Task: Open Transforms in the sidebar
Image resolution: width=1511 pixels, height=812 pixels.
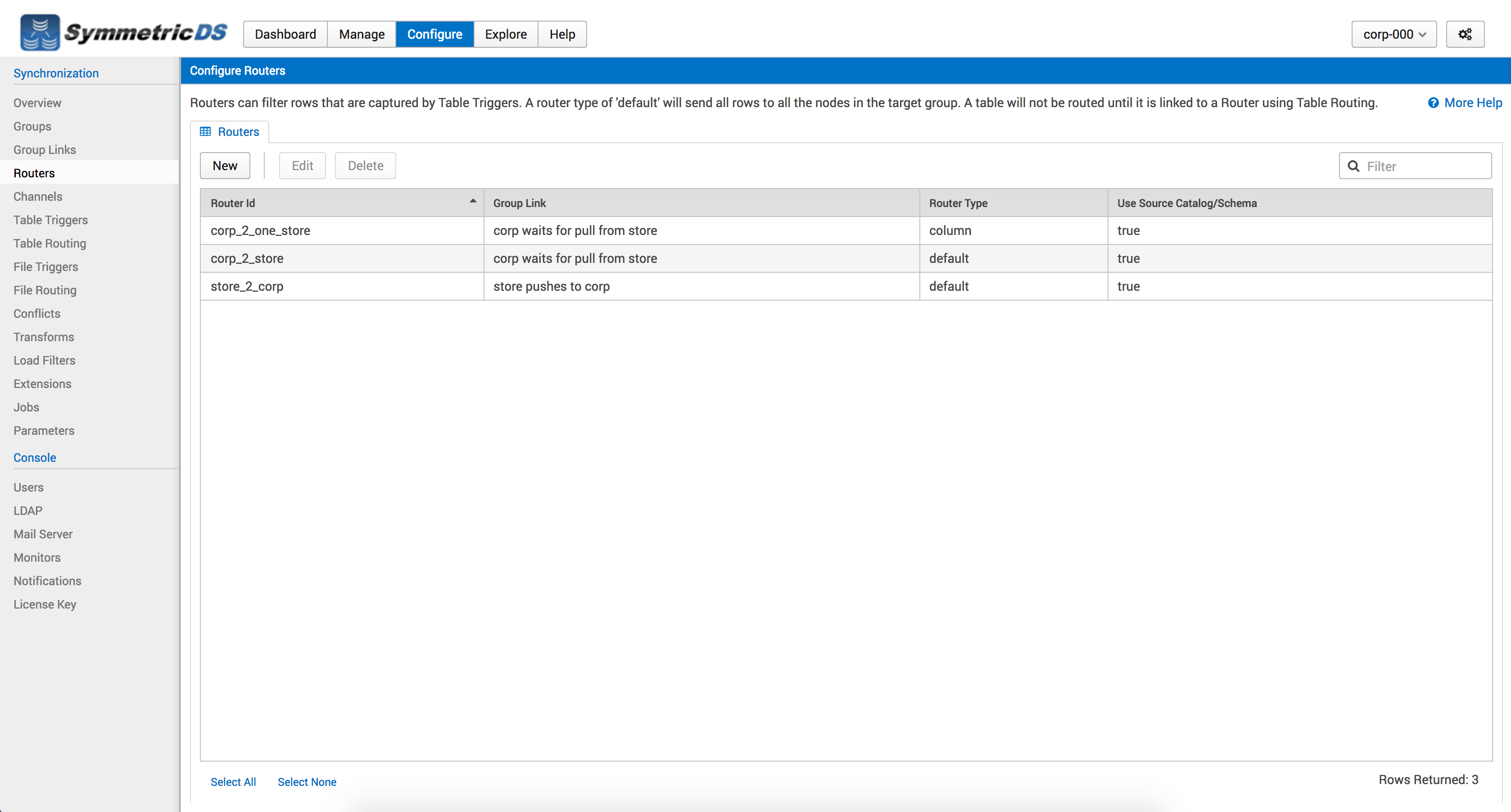Action: [x=43, y=337]
